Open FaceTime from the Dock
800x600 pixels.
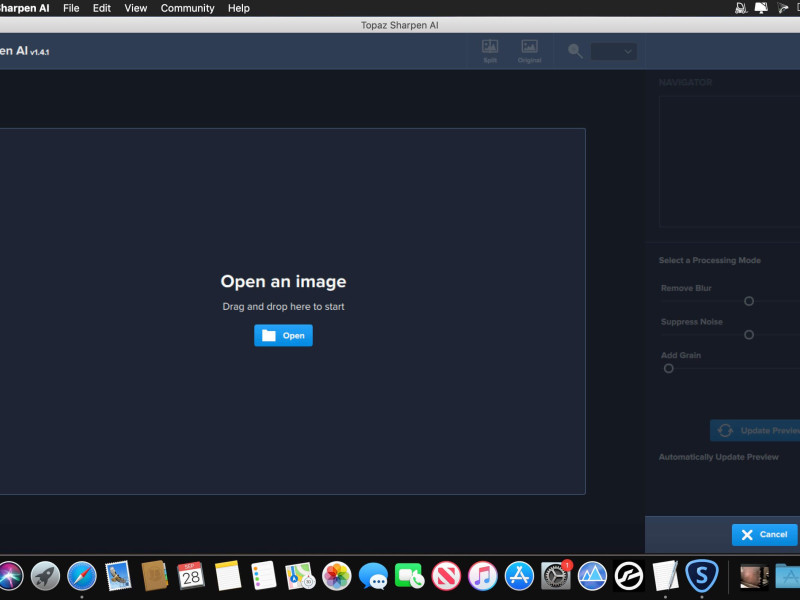click(x=410, y=576)
